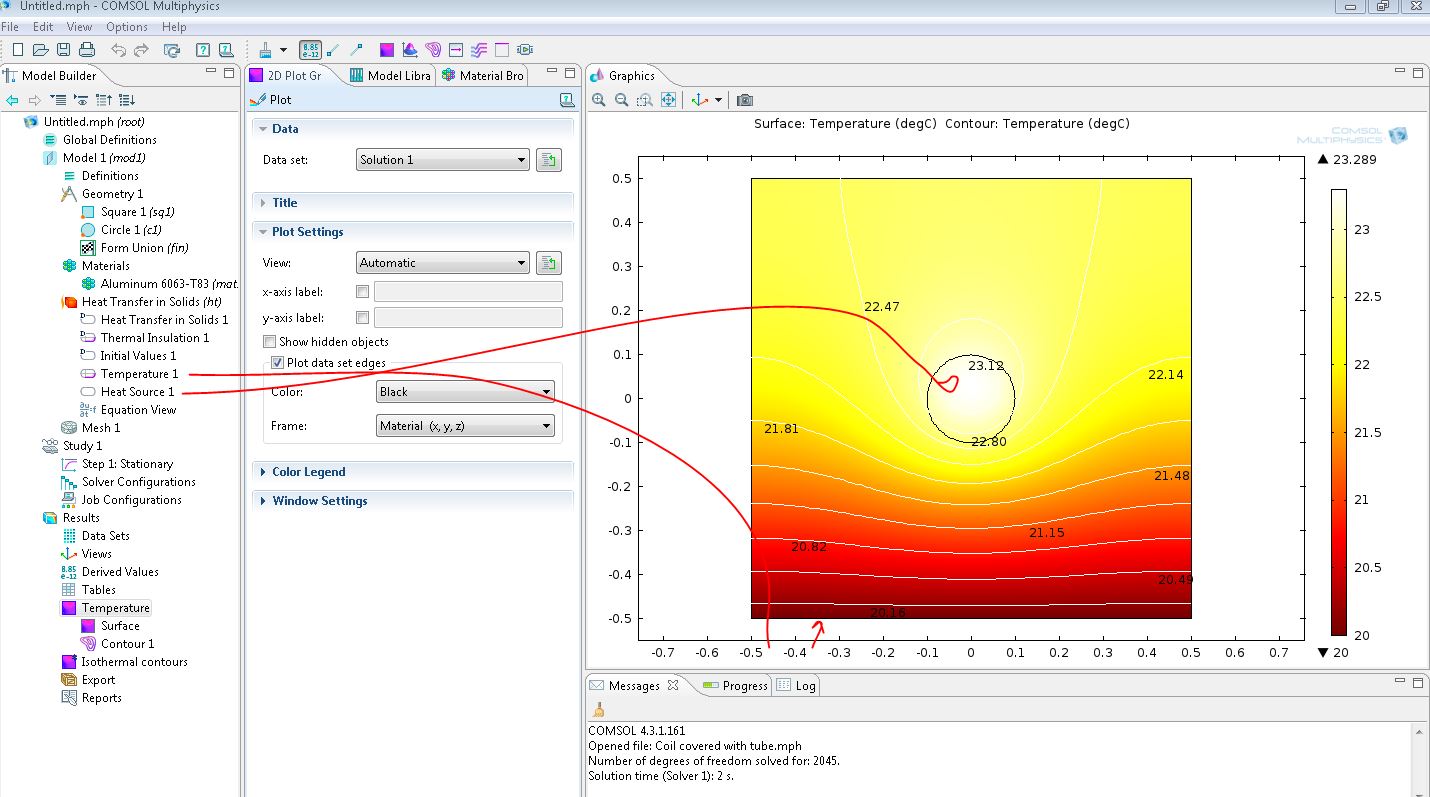
Task: Add a Contour plot from toolbar
Action: point(433,50)
